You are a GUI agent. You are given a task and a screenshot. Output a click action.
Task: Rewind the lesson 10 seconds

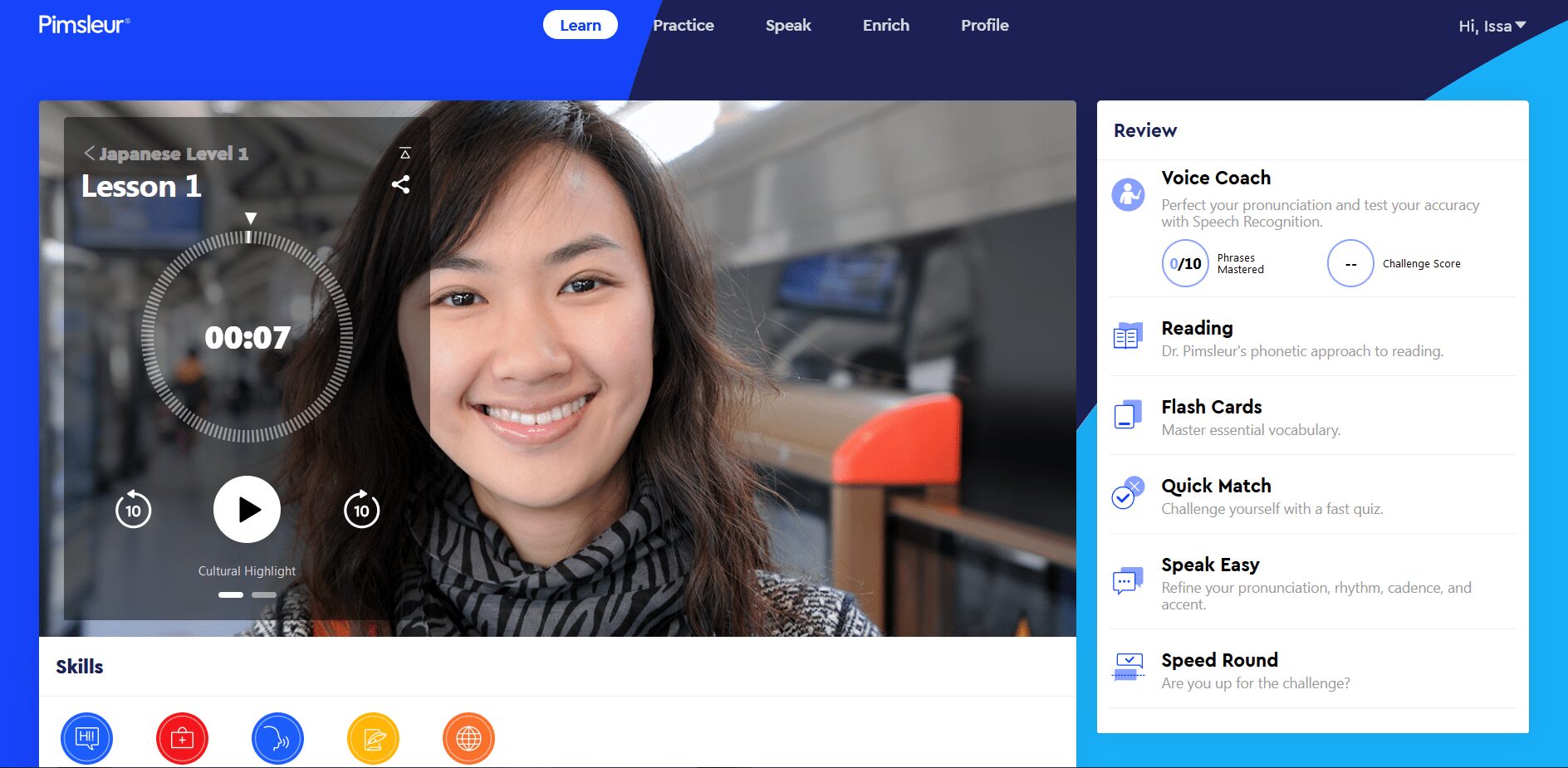pos(133,510)
